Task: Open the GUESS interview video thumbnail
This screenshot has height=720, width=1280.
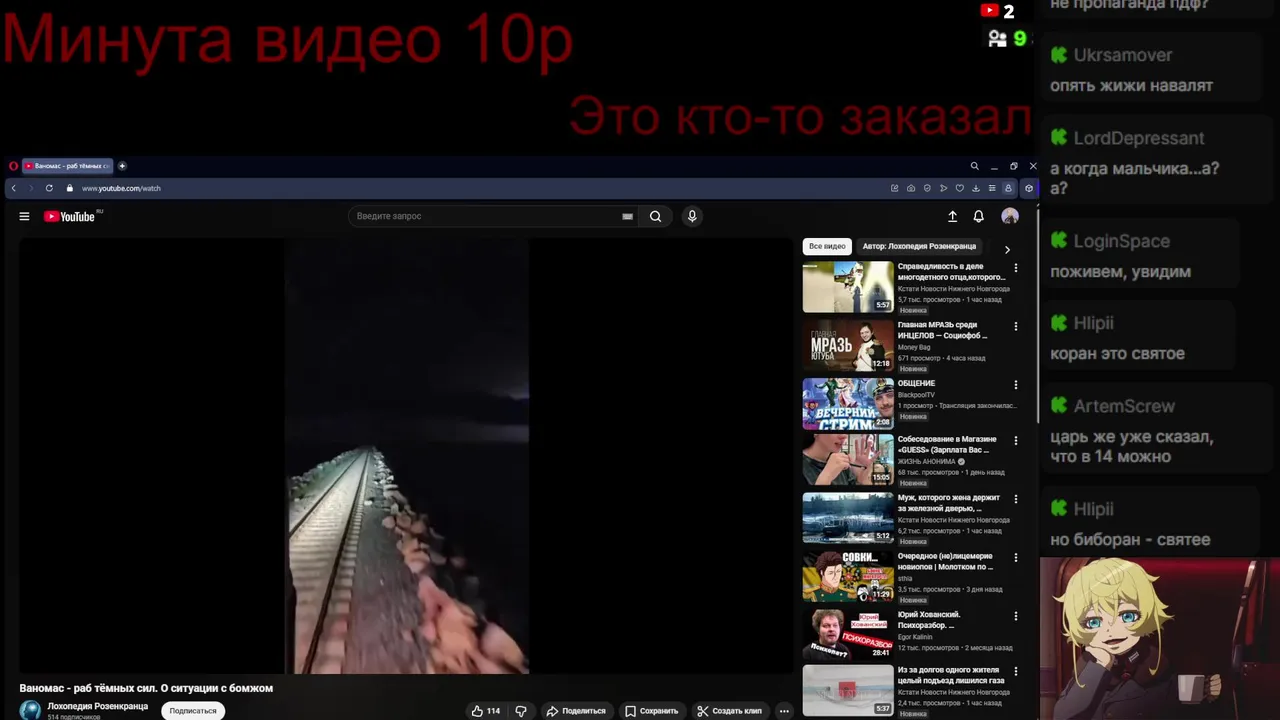Action: point(848,459)
